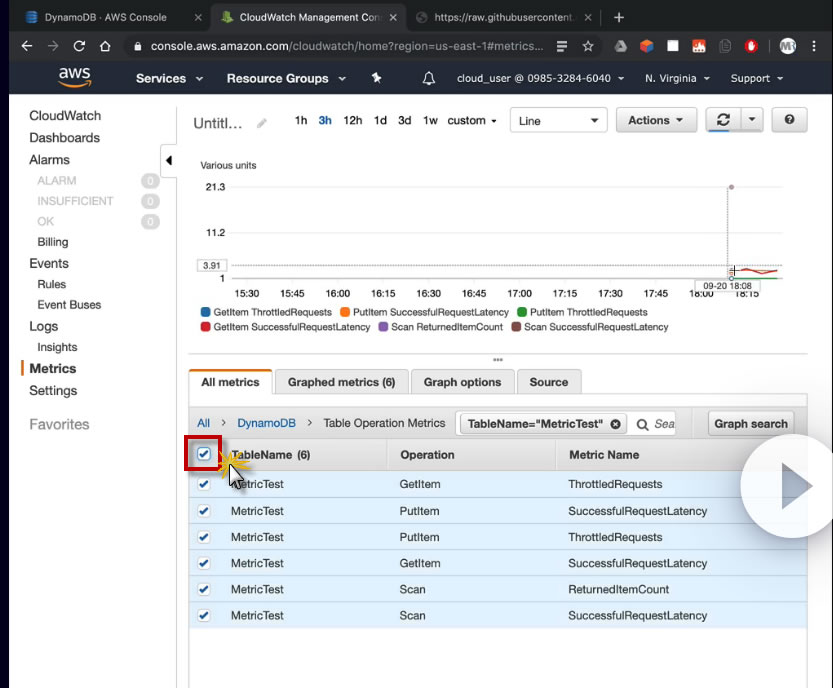Click the metrics search input field
Viewport: 833px width, 688px height.
pos(663,424)
